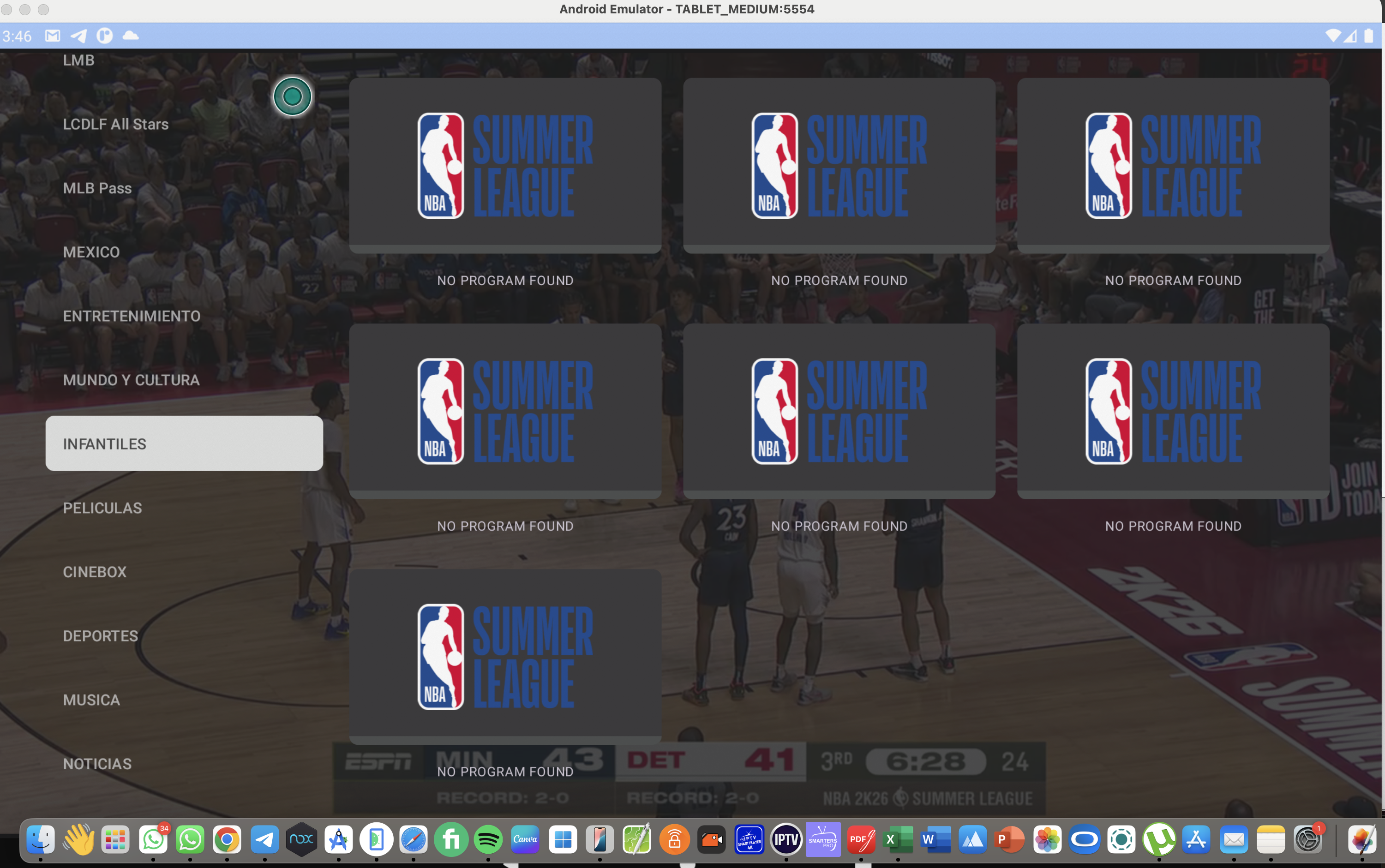Switch to the PELICULAS category
Screen dimensions: 1385x868
[102, 508]
